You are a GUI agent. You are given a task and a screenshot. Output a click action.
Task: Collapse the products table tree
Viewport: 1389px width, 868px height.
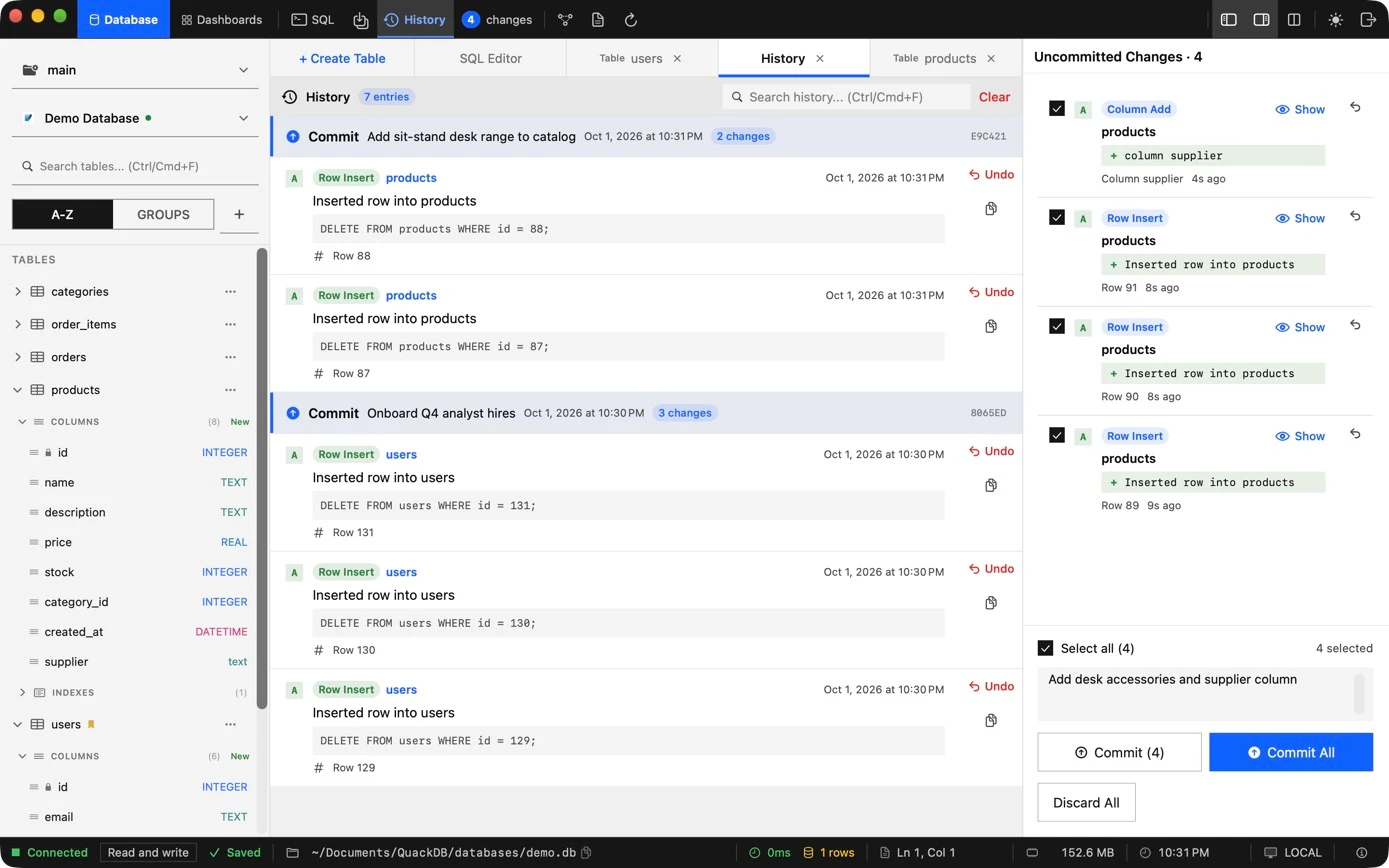tap(18, 390)
